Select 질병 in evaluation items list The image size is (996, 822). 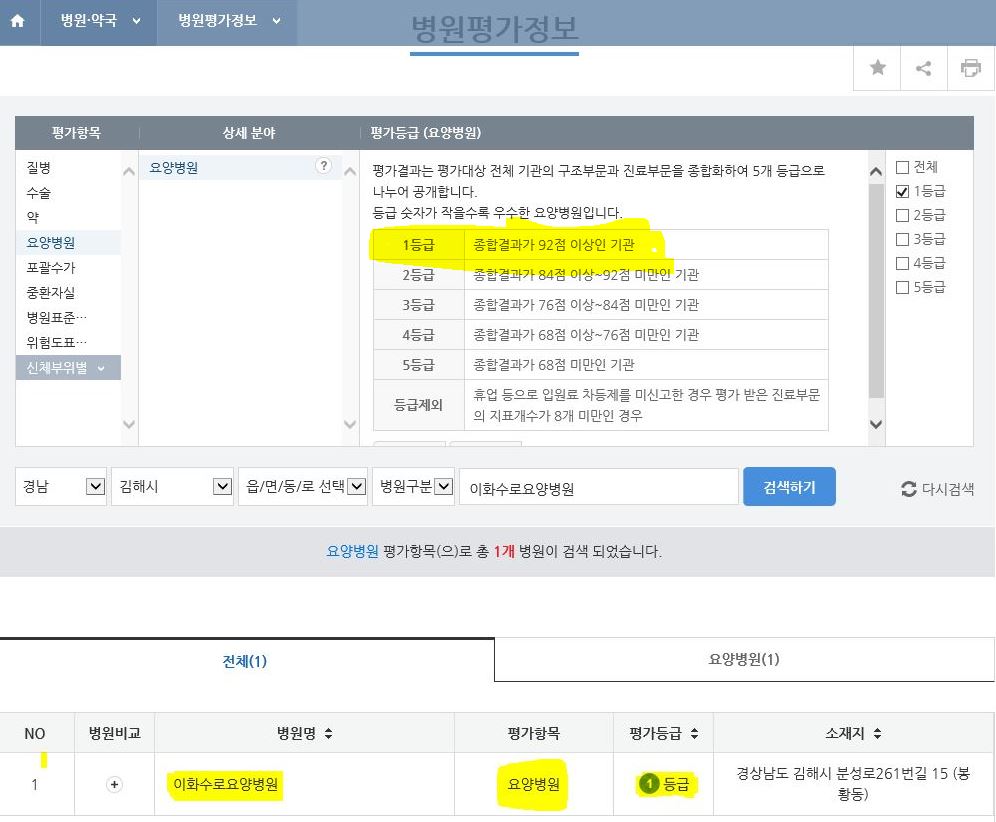39,168
